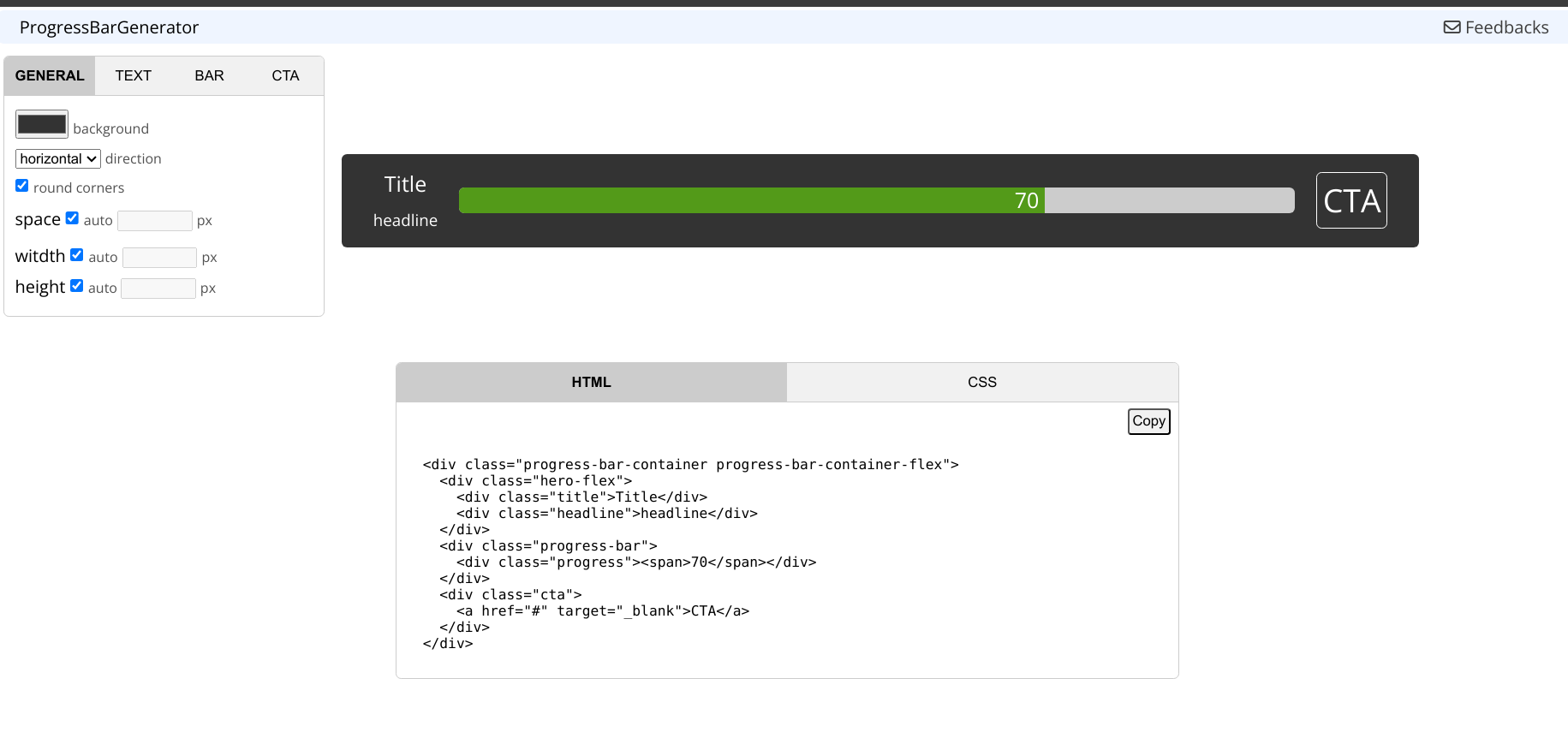Click the ProgressBarGenerator site title
This screenshot has width=1568, height=750.
click(x=109, y=27)
